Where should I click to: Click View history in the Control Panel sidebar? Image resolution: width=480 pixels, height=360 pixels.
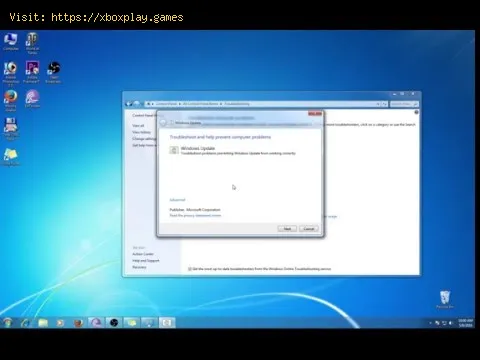[x=142, y=132]
